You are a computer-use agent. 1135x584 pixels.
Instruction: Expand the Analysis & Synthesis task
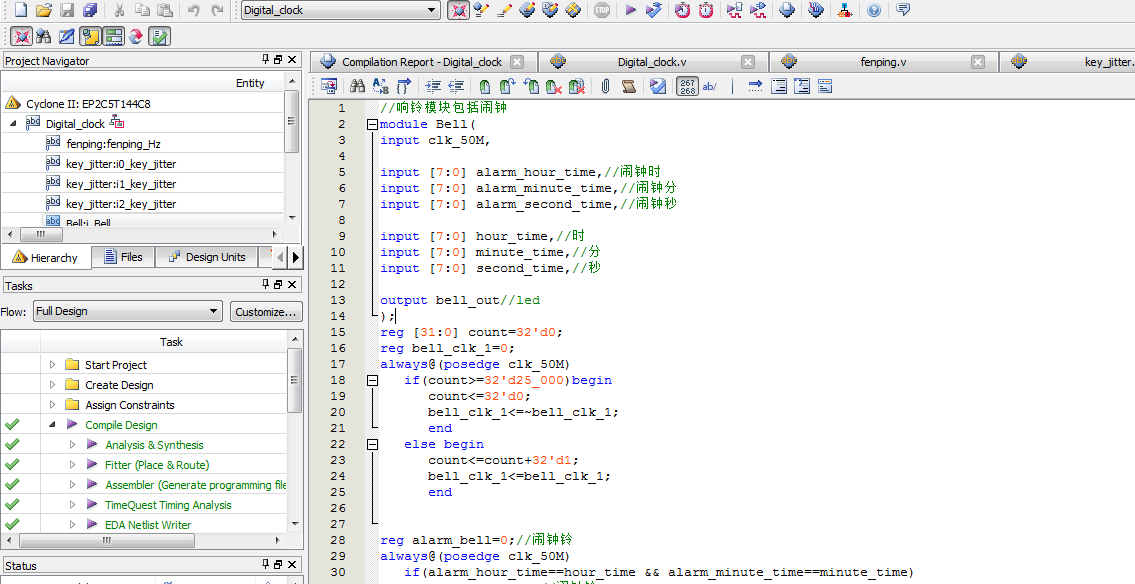pyautogui.click(x=72, y=445)
